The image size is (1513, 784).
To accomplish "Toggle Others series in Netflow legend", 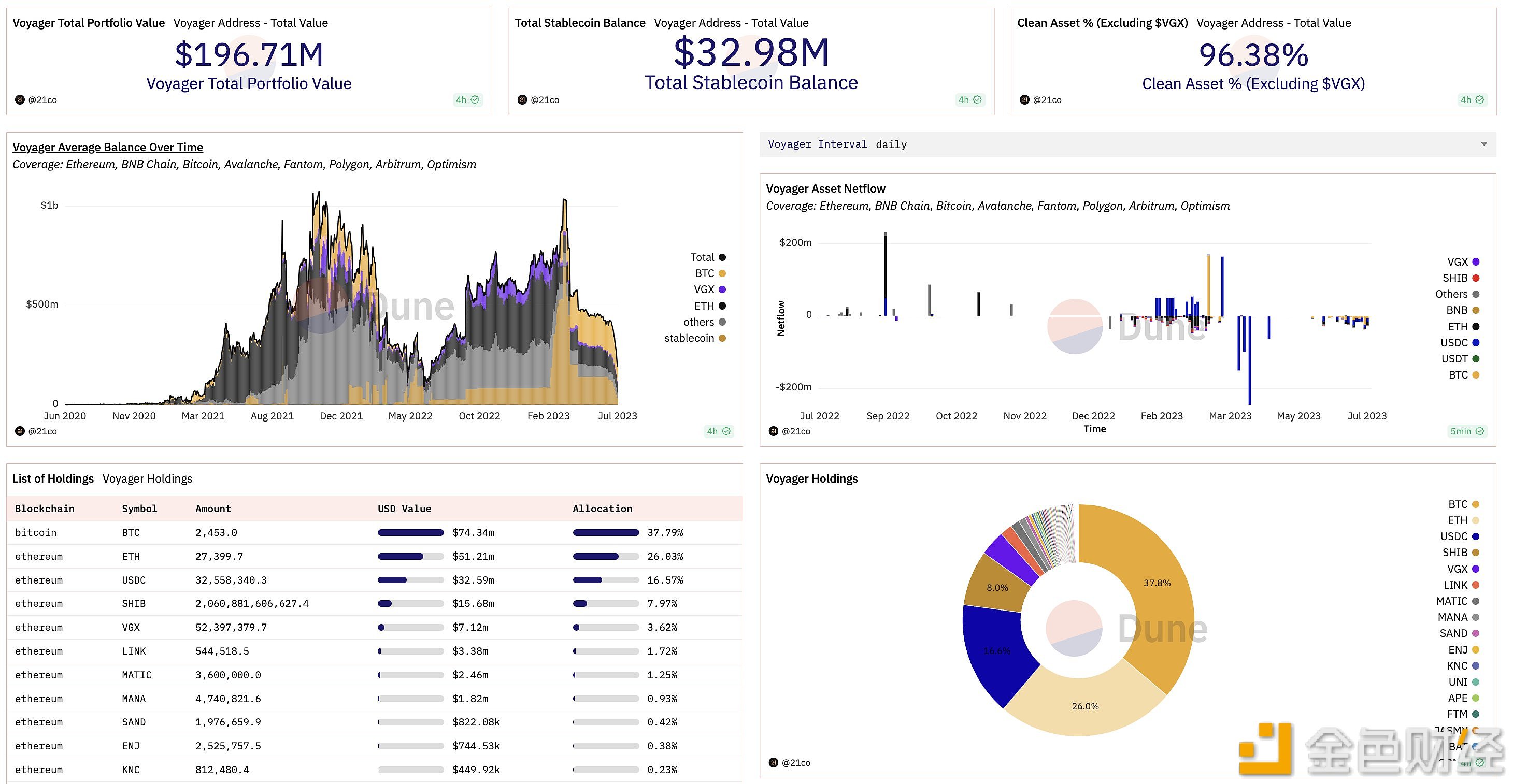I will [x=1457, y=294].
